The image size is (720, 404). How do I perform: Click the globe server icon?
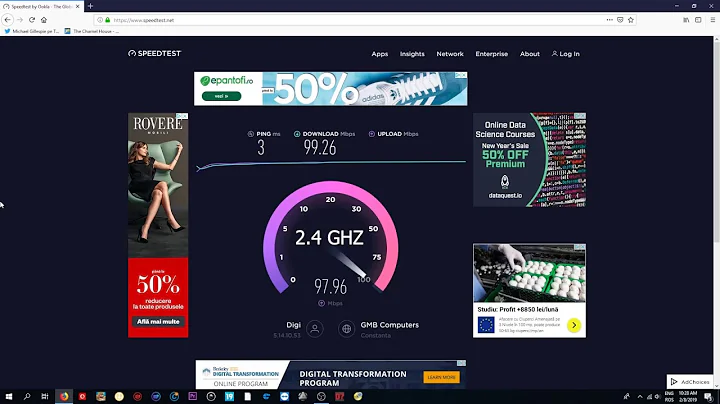coord(347,329)
